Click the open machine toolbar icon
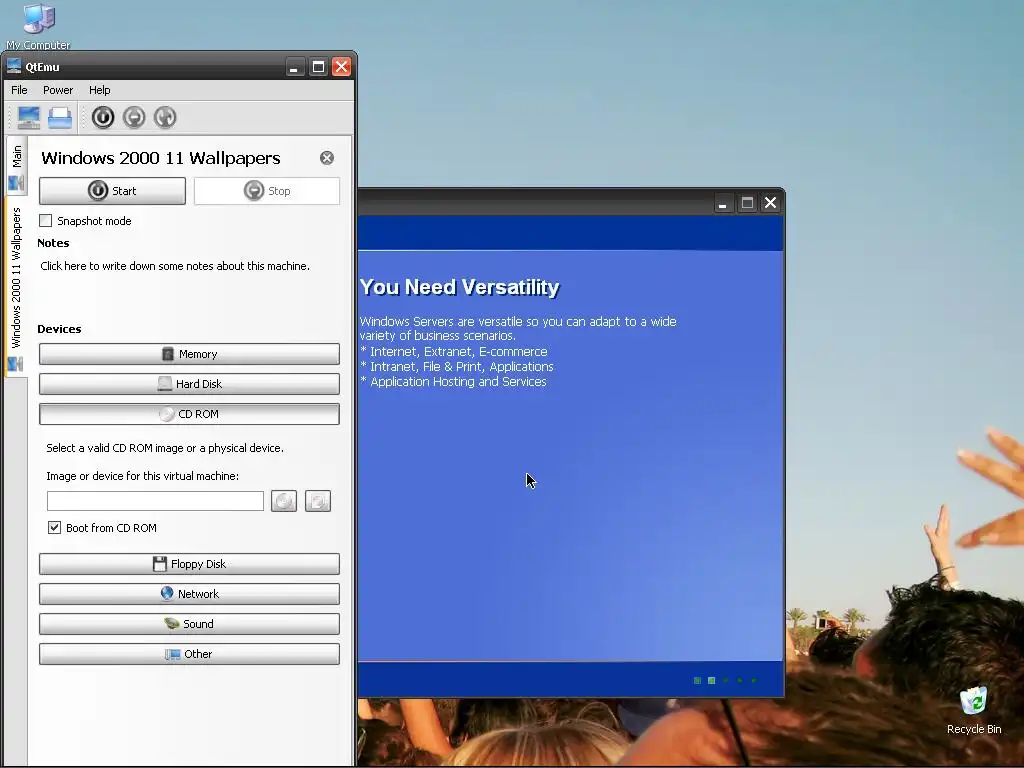Viewport: 1024px width, 768px height. pos(60,118)
